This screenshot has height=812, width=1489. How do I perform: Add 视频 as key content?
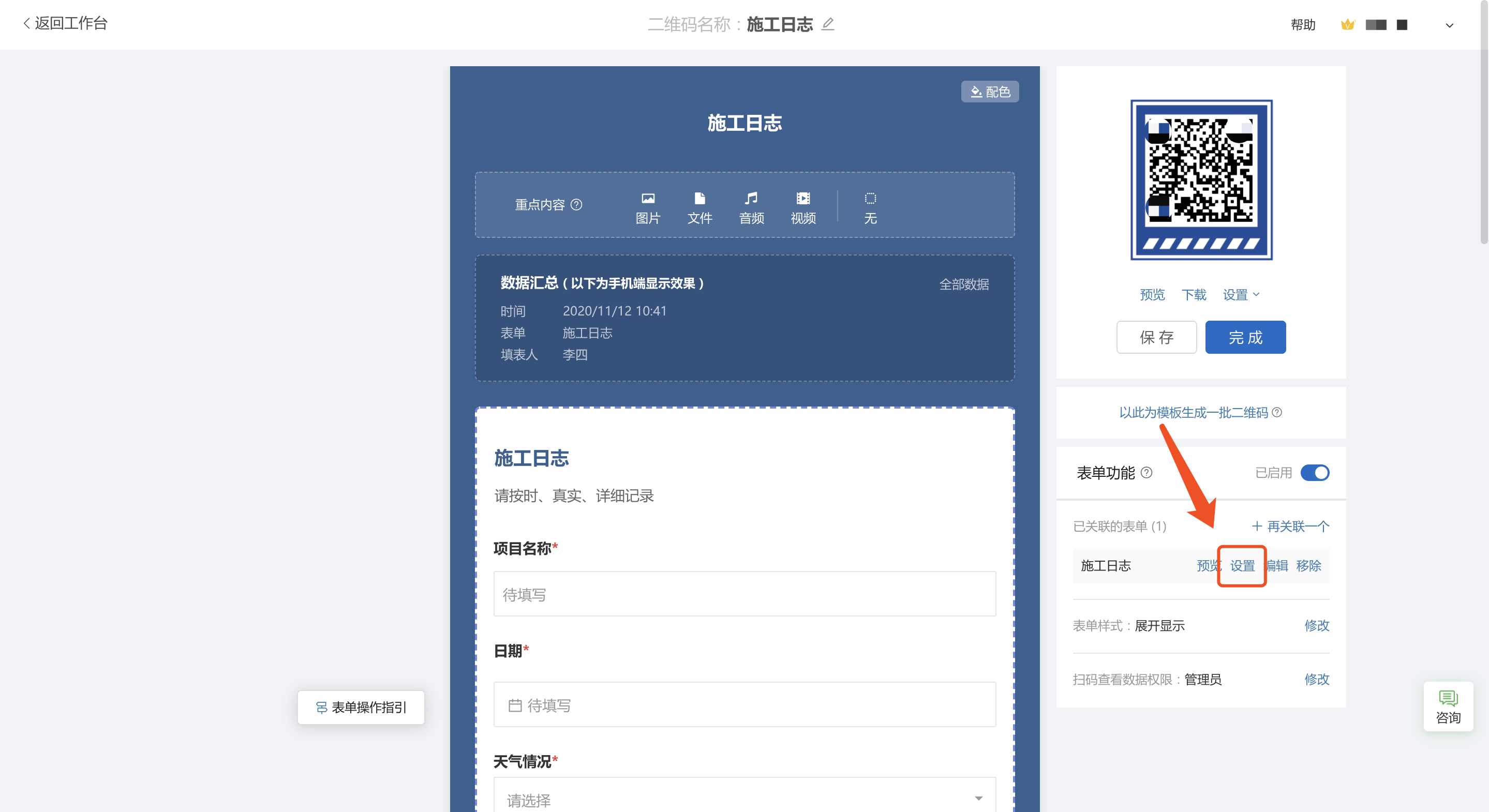(803, 208)
